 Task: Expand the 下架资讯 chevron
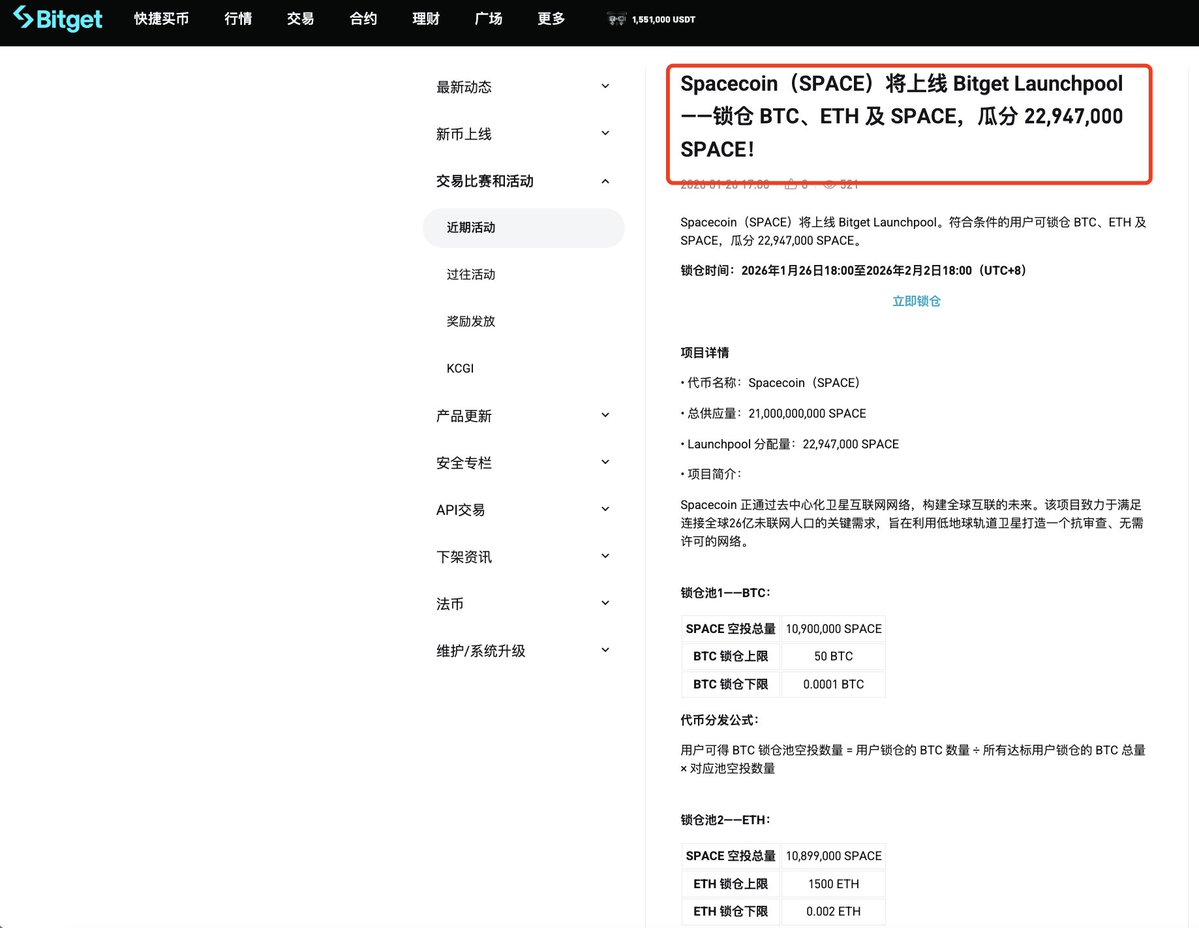pos(605,556)
